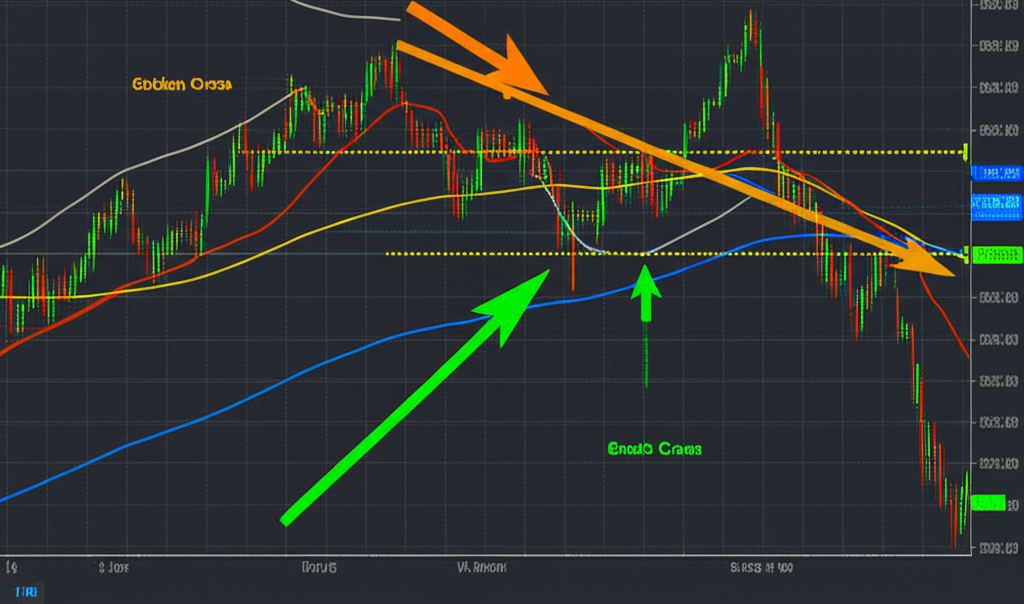1024x604 pixels.
Task: Select the yellow handle on lower dotted line
Action: click(x=965, y=254)
